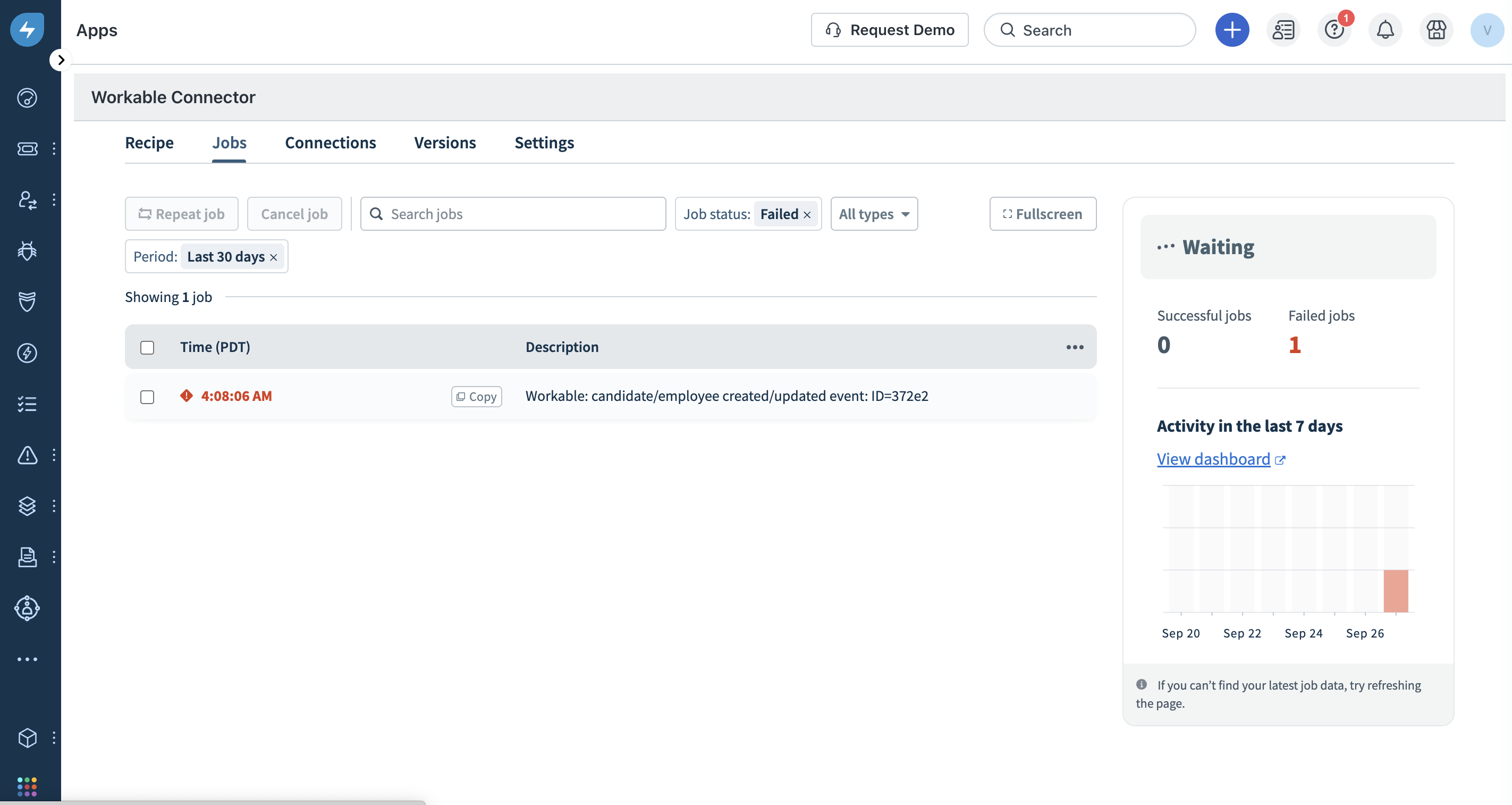This screenshot has width=1512, height=805.
Task: Open the marketplace store icon
Action: coord(1435,30)
